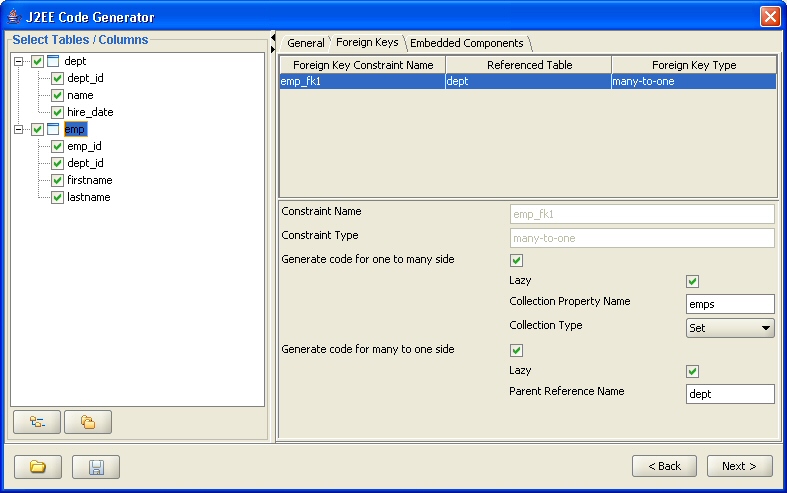
Task: Toggle the emp_id column checkbox
Action: [x=58, y=146]
